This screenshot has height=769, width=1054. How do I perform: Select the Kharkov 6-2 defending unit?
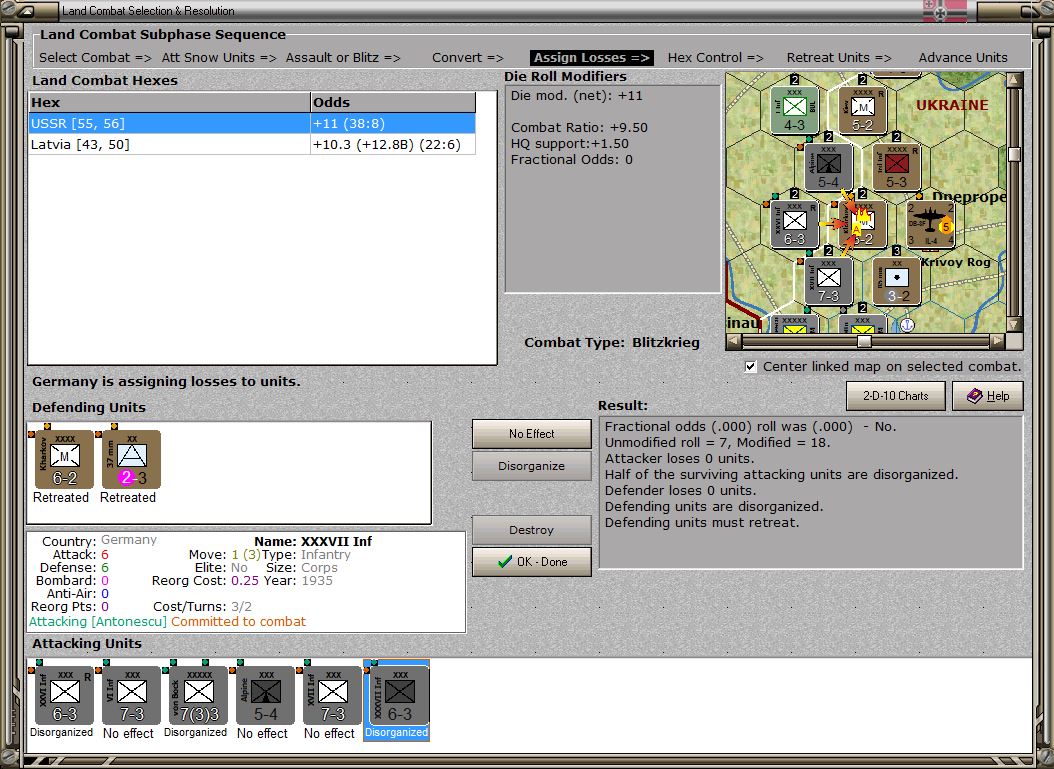64,459
